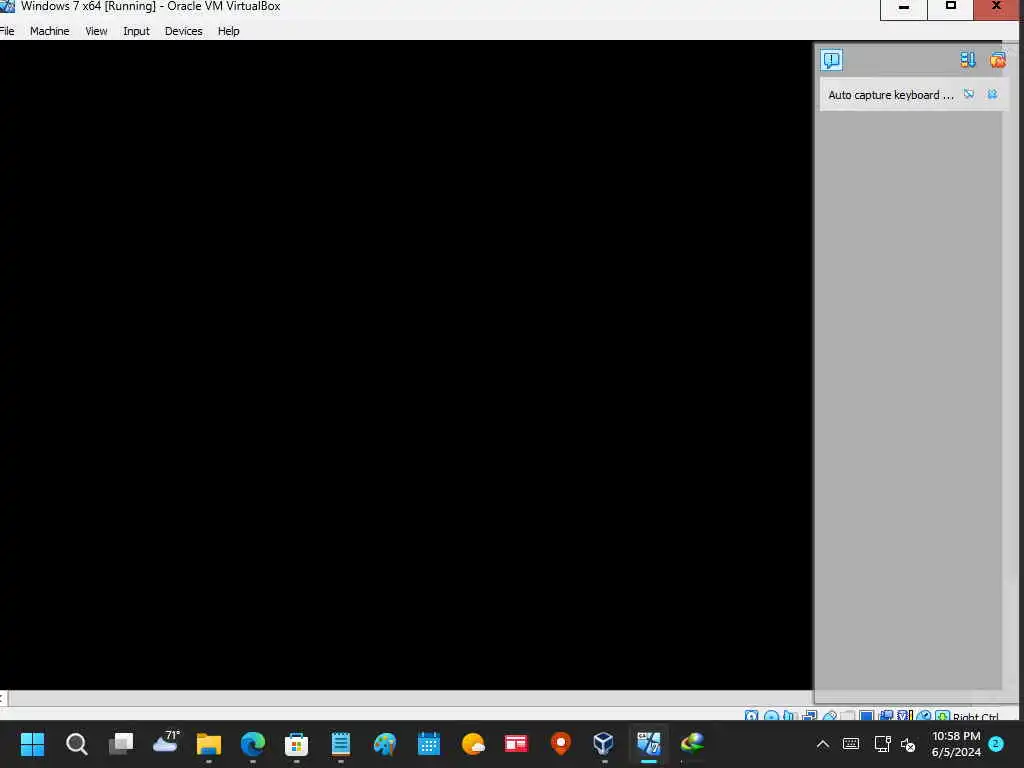Open the Windows Start menu
The width and height of the screenshot is (1024, 768).
point(32,744)
